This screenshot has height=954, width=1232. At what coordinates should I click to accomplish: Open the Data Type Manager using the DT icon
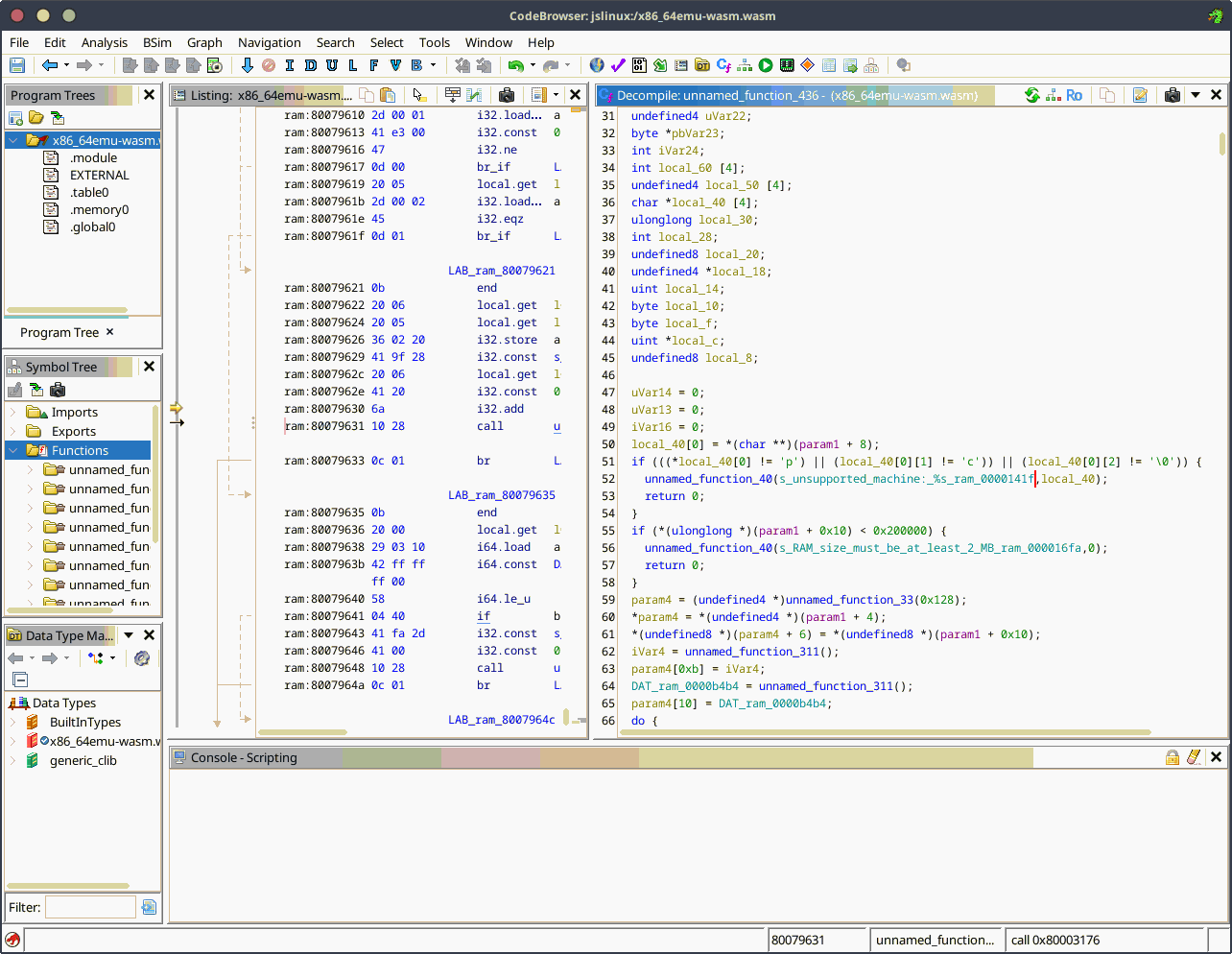pyautogui.click(x=702, y=65)
